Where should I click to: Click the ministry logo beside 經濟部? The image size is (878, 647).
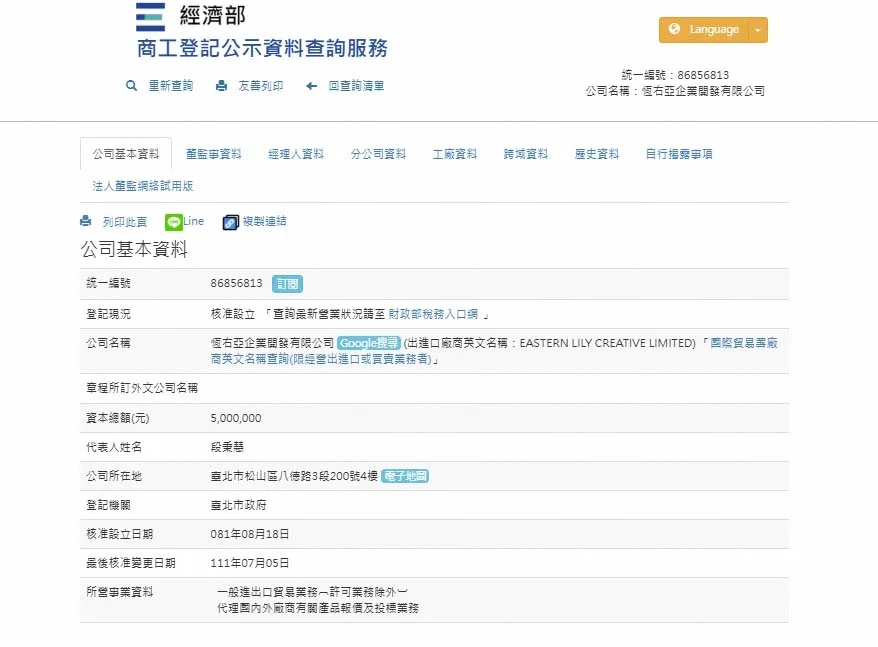(x=151, y=17)
